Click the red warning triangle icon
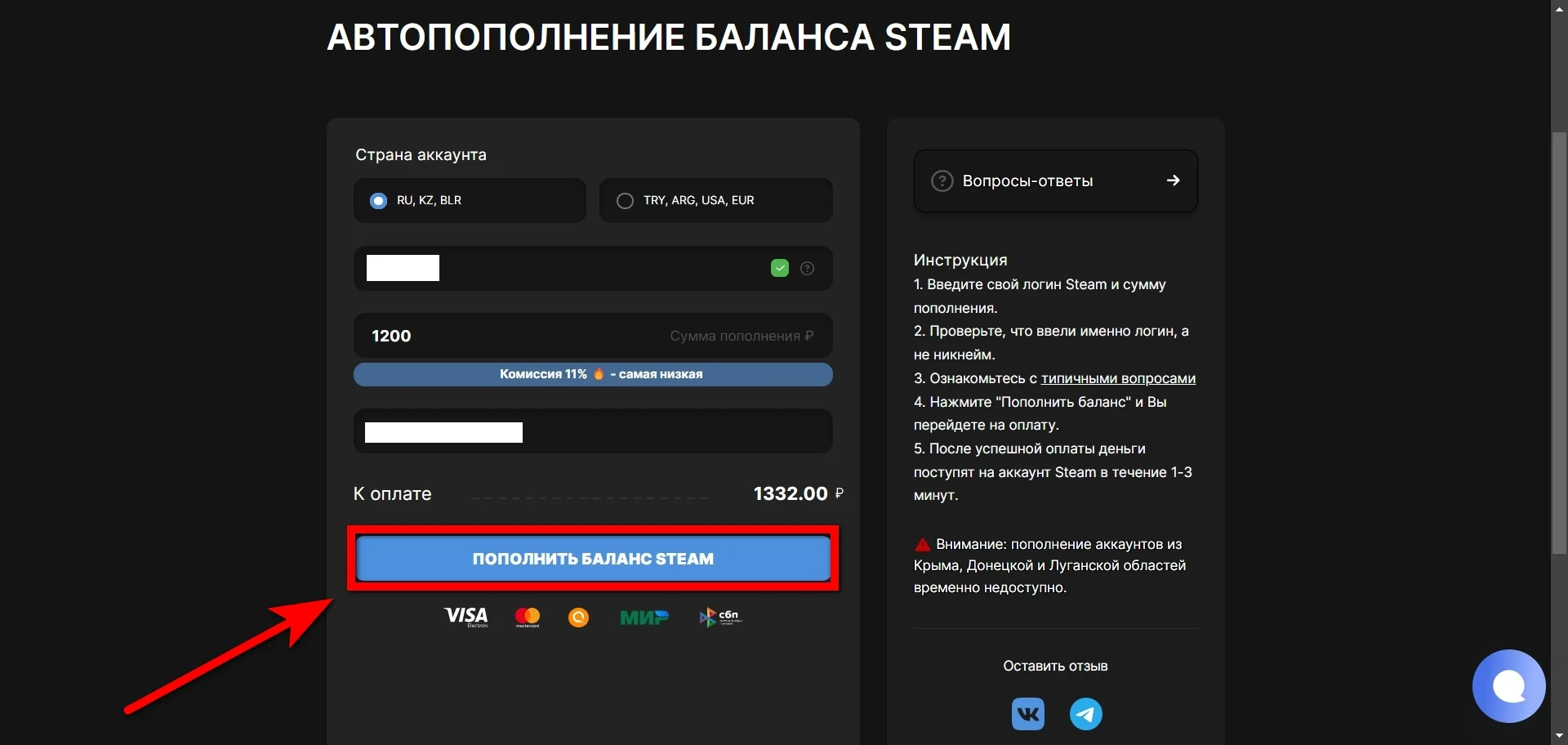Viewport: 1568px width, 745px height. coord(923,544)
